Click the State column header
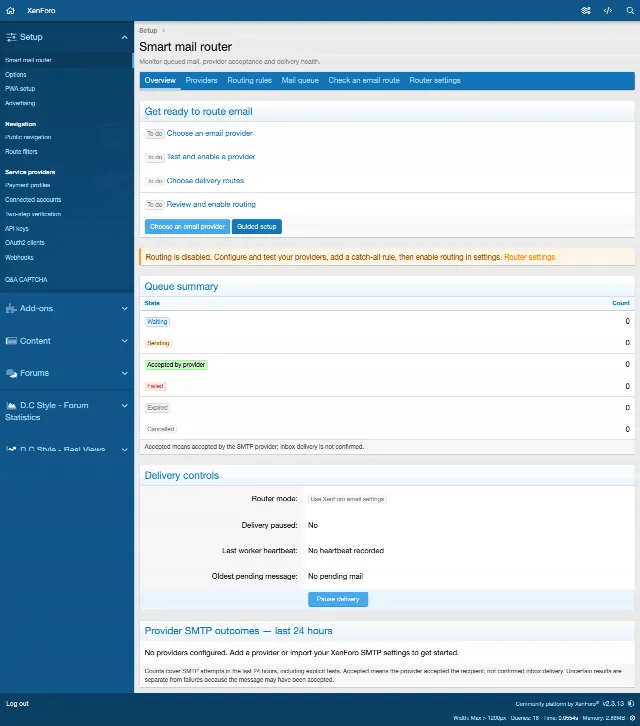640x726 pixels. tap(152, 303)
